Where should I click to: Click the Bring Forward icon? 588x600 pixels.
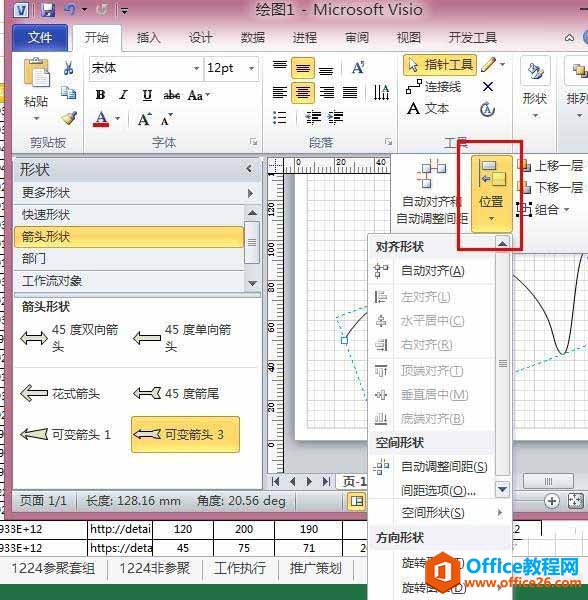(550, 166)
